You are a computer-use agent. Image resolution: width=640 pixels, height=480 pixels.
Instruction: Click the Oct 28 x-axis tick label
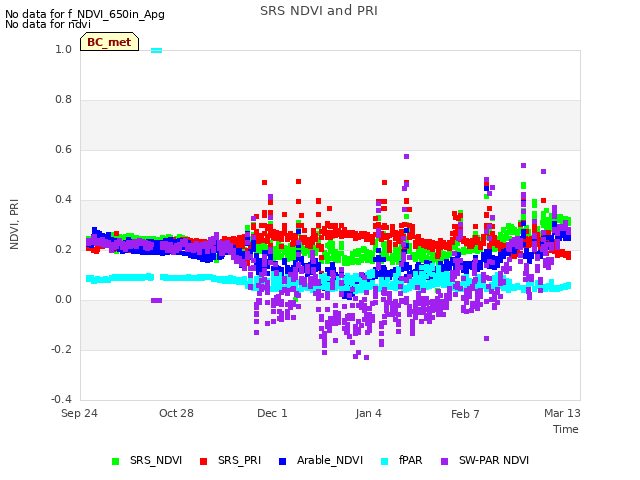(176, 413)
